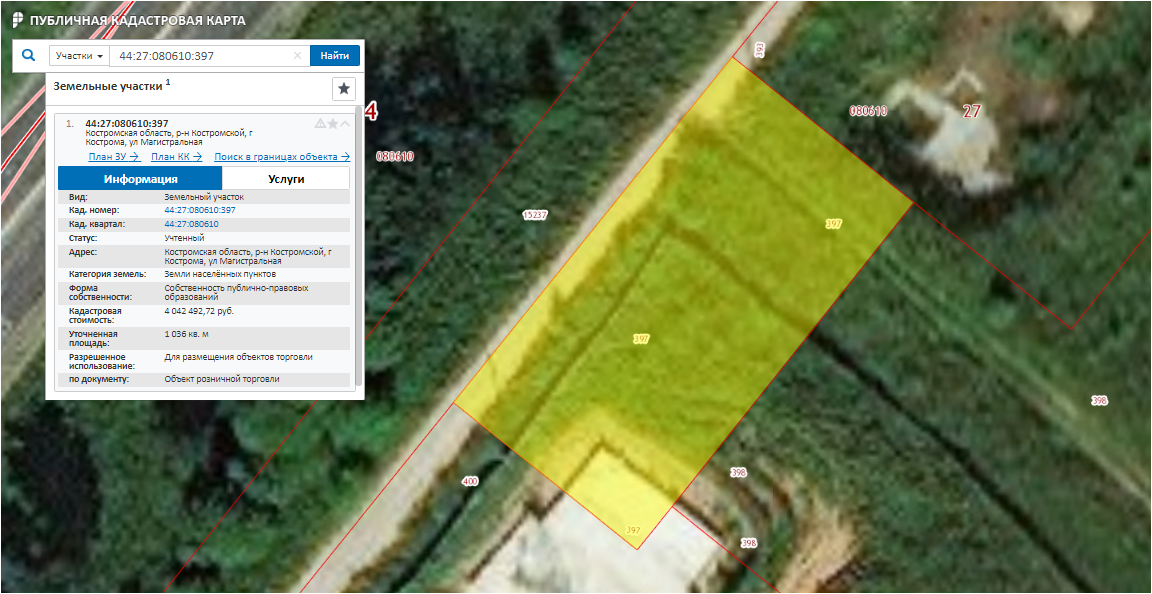The image size is (1152, 594).
Task: Open the Участки search type dropdown
Action: (x=80, y=56)
